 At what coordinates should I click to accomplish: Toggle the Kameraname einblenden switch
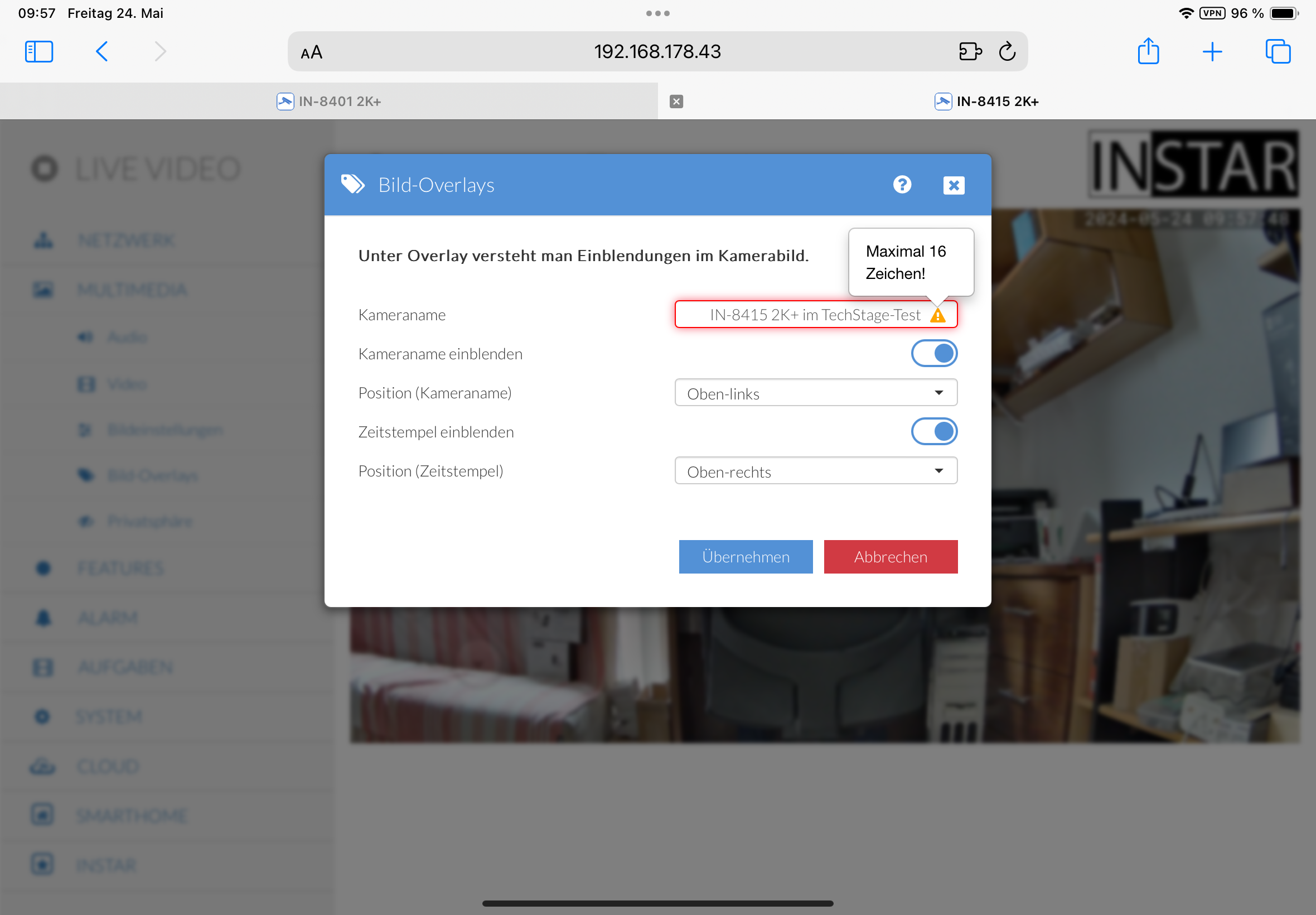[934, 353]
